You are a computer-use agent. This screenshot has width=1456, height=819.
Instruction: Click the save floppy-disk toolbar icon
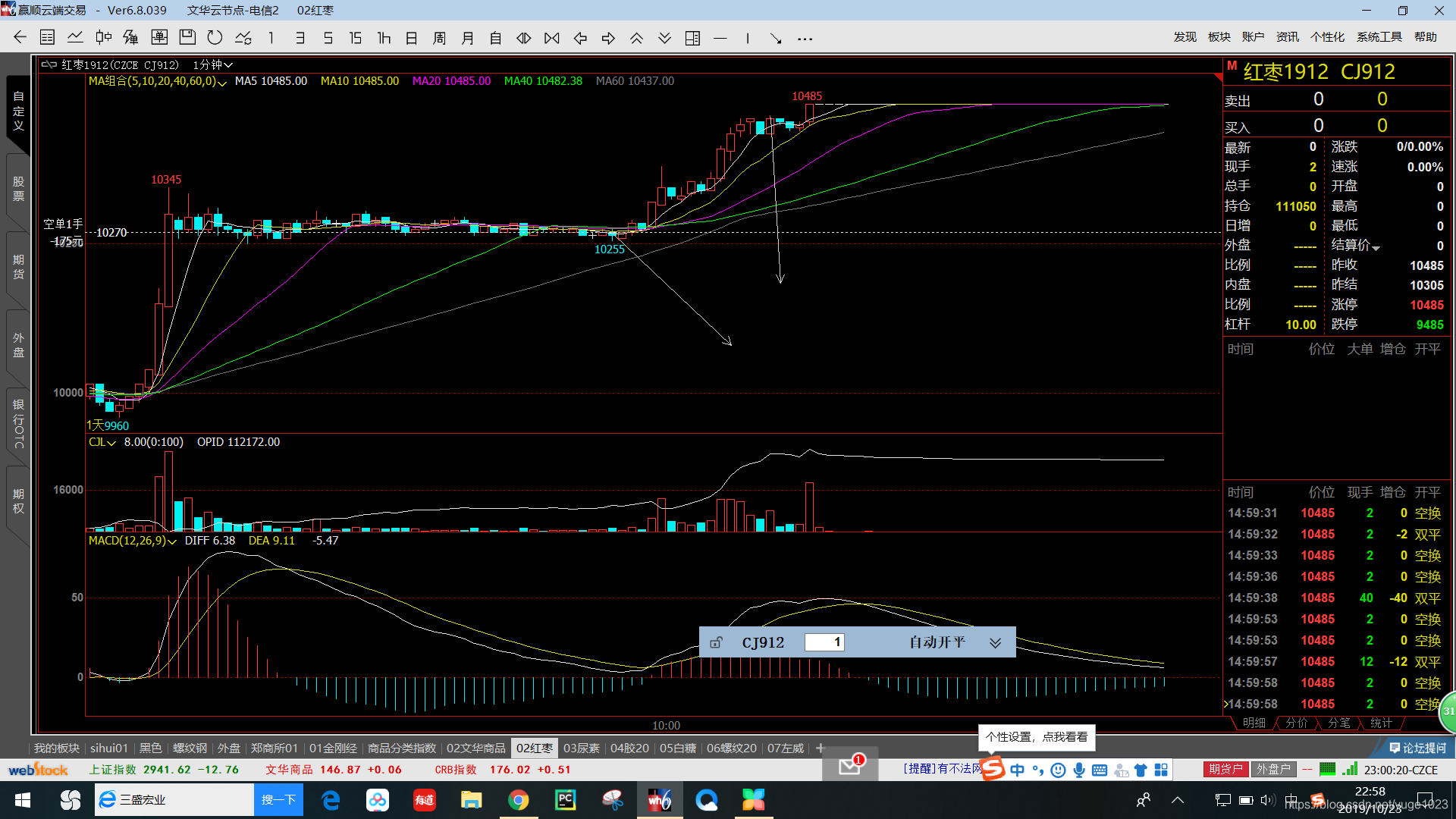(x=187, y=37)
